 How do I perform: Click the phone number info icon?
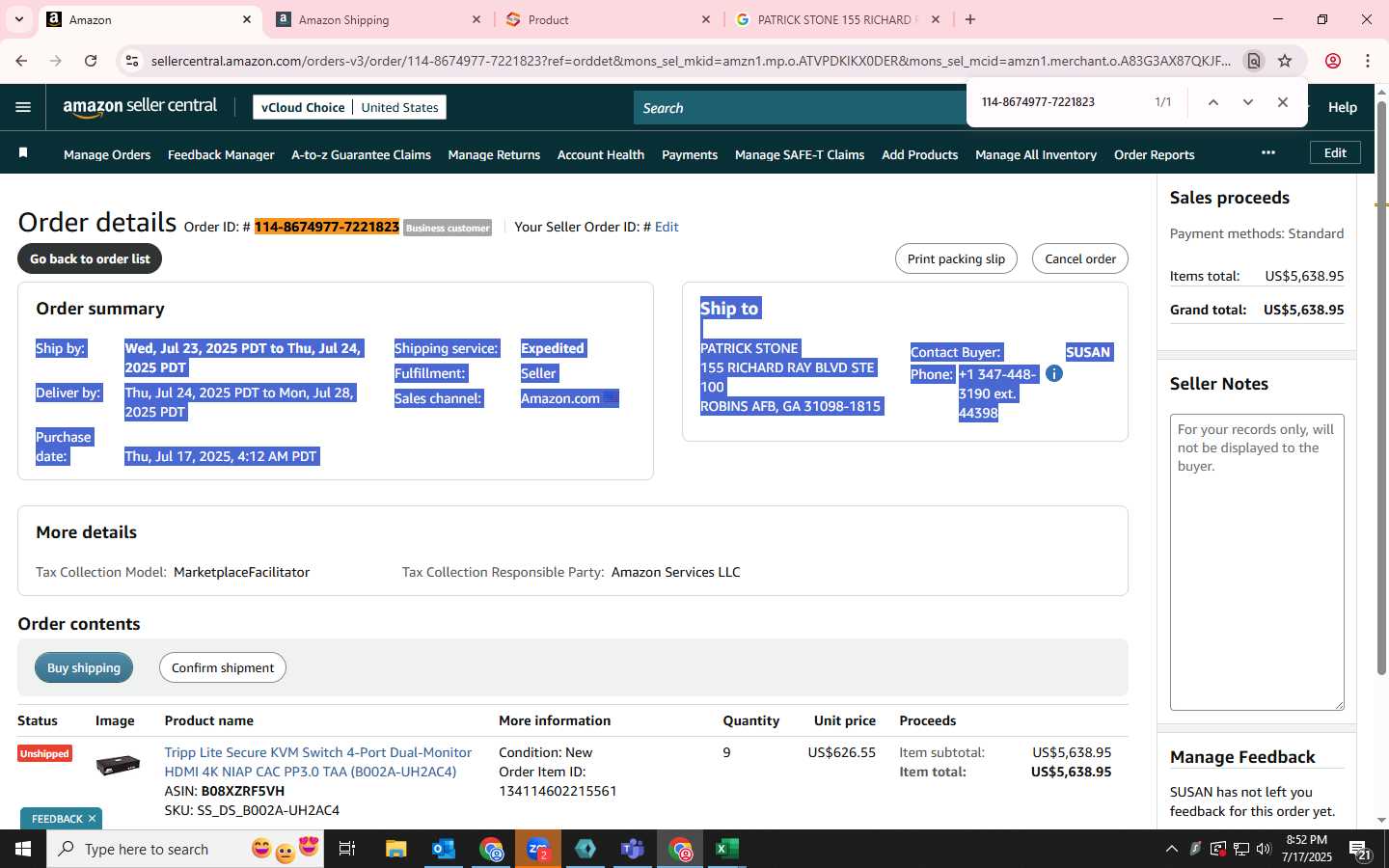[x=1054, y=373]
